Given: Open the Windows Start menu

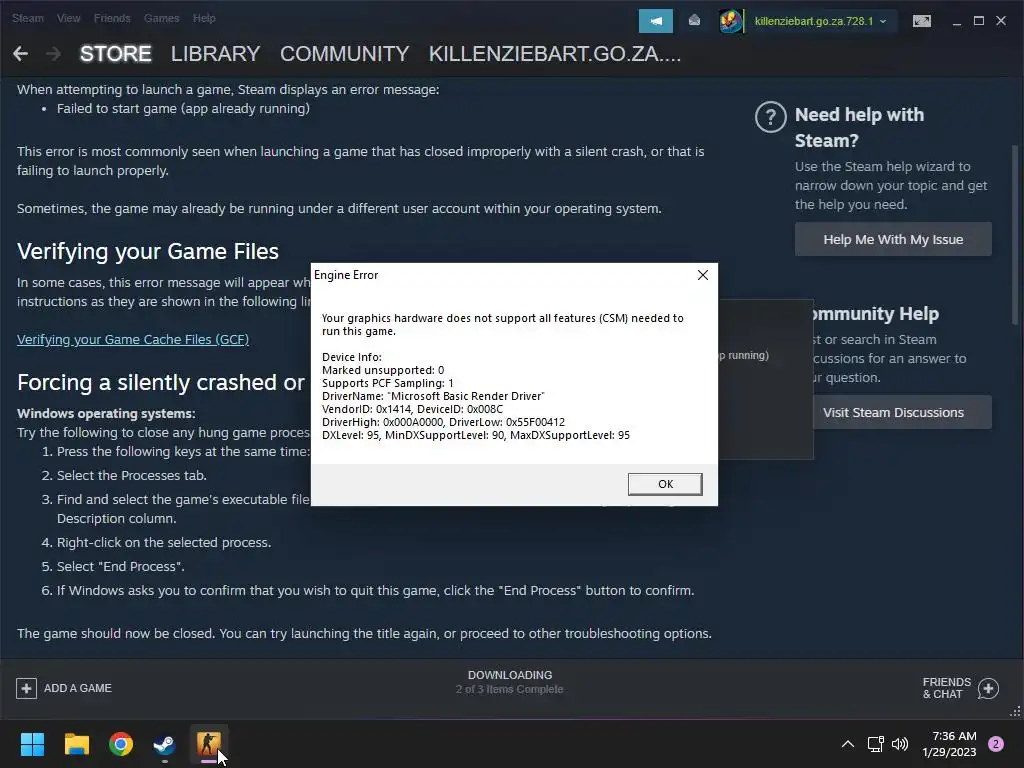Looking at the screenshot, I should [x=32, y=744].
